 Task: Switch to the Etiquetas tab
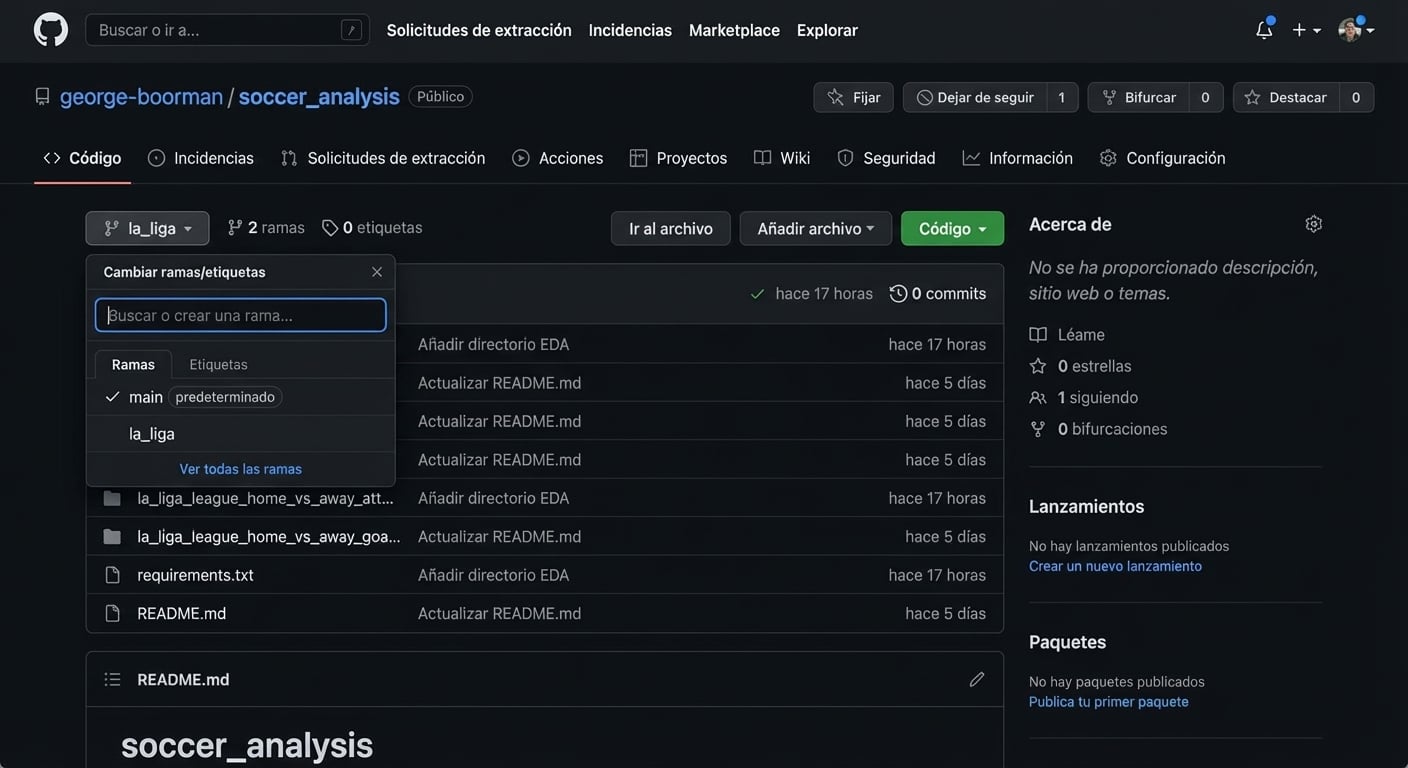[x=218, y=364]
